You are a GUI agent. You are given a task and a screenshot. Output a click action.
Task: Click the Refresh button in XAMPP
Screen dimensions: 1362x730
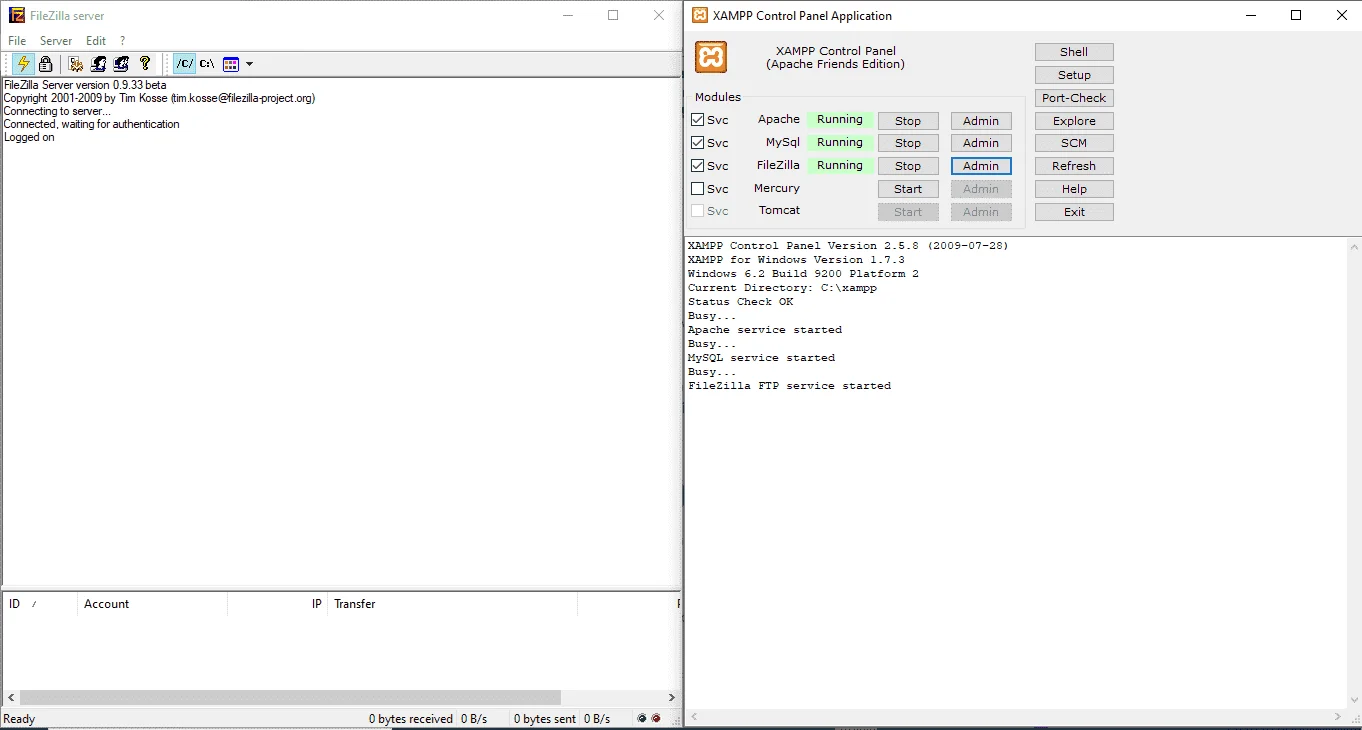[1074, 166]
